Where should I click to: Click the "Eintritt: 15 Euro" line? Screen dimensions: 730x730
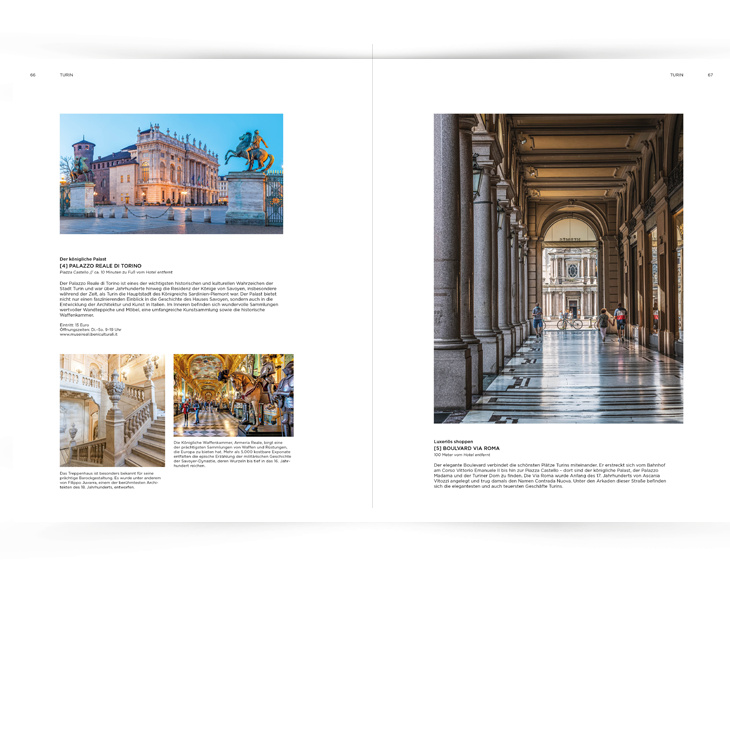pyautogui.click(x=76, y=324)
